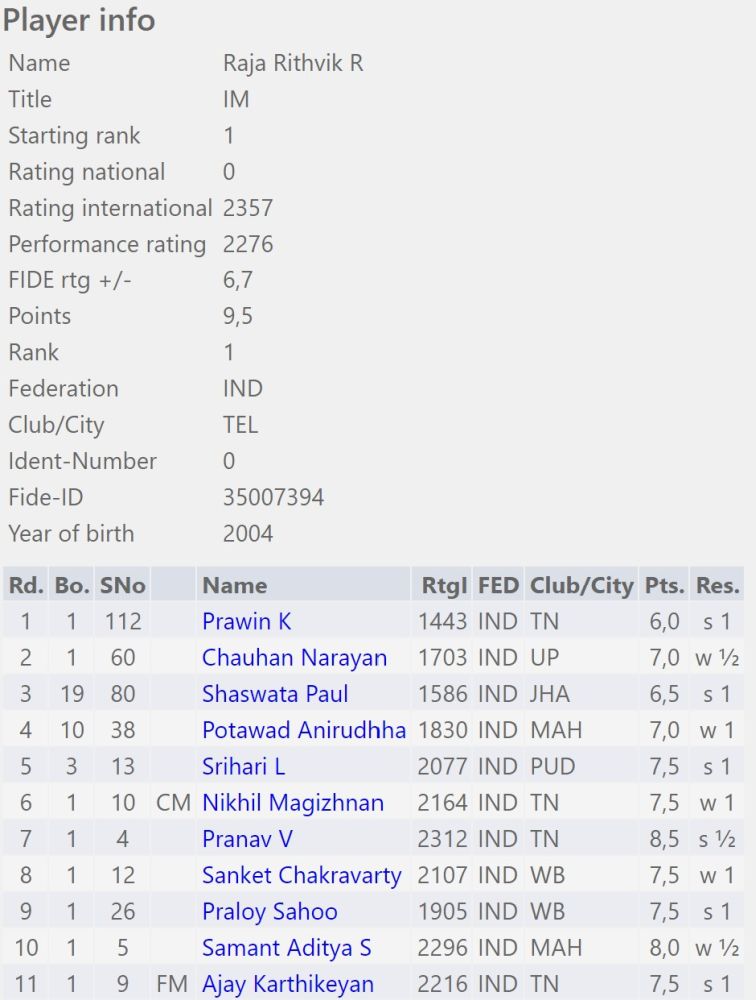Select the Potawad Anirudhha link
The height and width of the screenshot is (1000, 756).
pyautogui.click(x=304, y=730)
